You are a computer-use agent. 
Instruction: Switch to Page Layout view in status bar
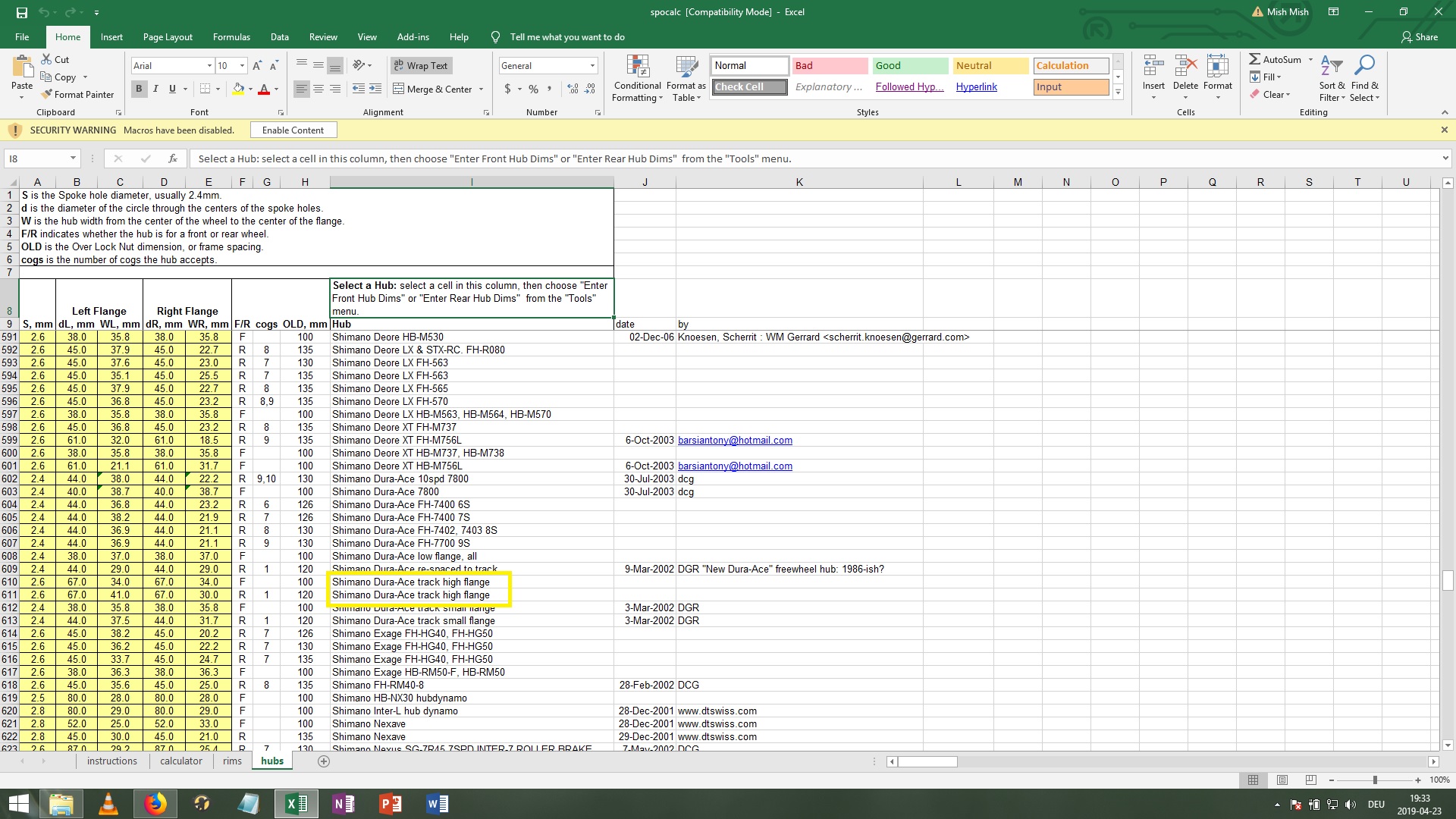(x=1282, y=780)
